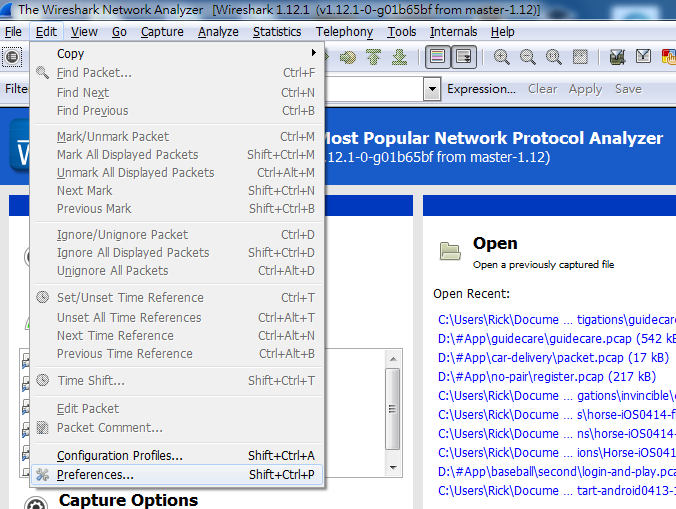Toggle the Colorize packet list button

(437, 57)
